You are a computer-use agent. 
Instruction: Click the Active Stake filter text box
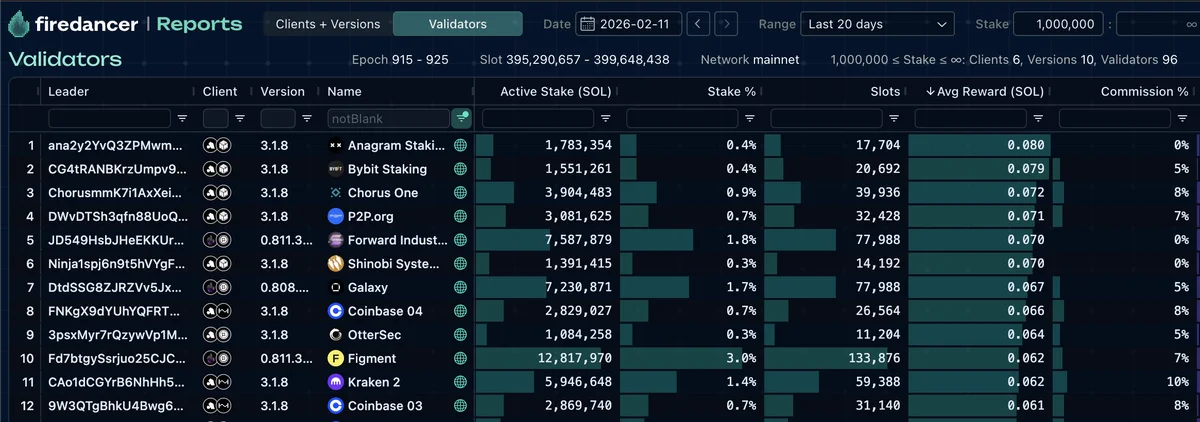[538, 118]
